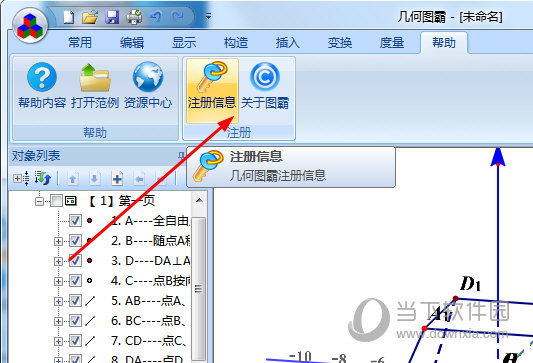533x363 pixels.
Task: Click the sort/refresh icon in object list toolbar
Action: coord(43,178)
